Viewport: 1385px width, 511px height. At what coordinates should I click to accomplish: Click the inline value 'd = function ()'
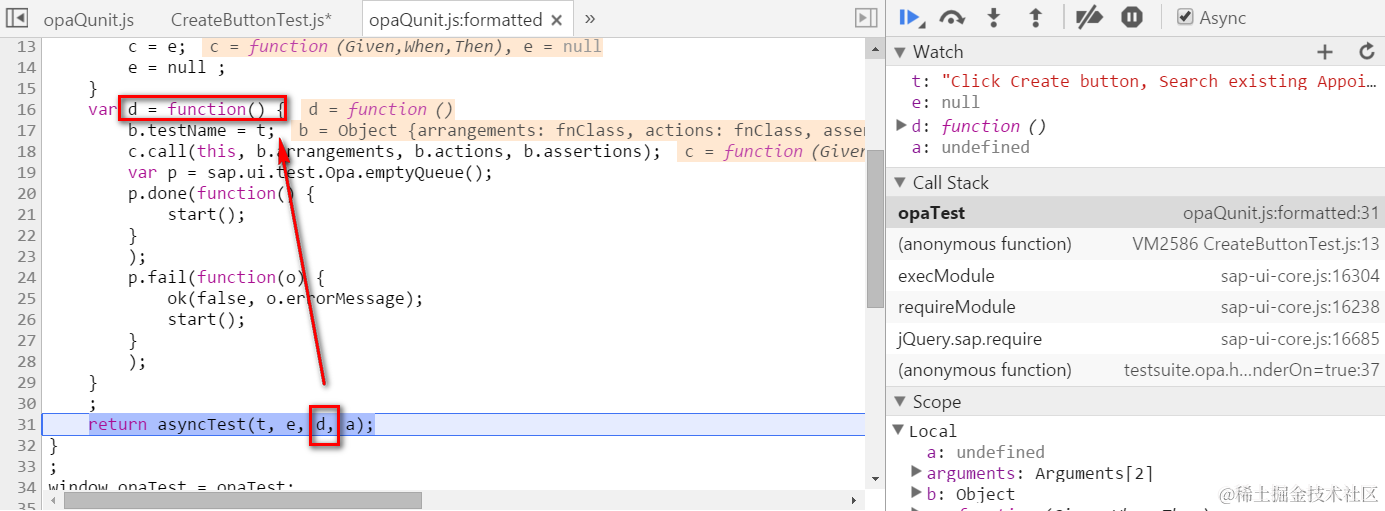coord(380,109)
